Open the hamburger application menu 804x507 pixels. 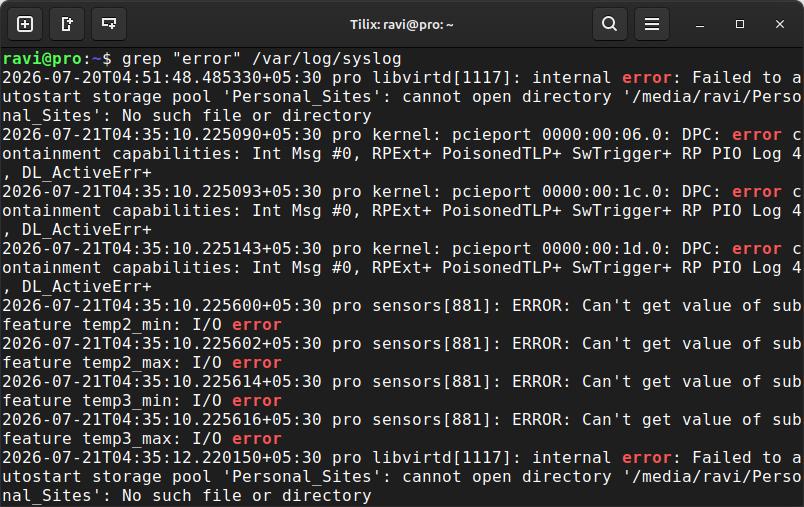(x=652, y=24)
